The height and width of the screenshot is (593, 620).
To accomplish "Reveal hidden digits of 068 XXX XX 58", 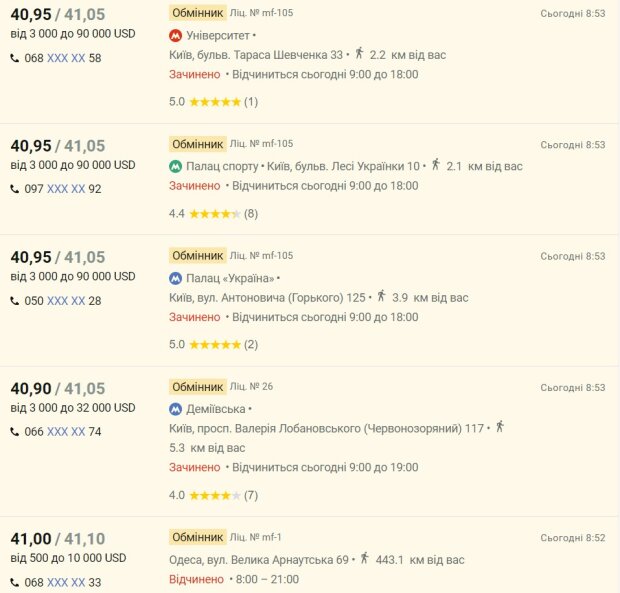I will pyautogui.click(x=66, y=58).
